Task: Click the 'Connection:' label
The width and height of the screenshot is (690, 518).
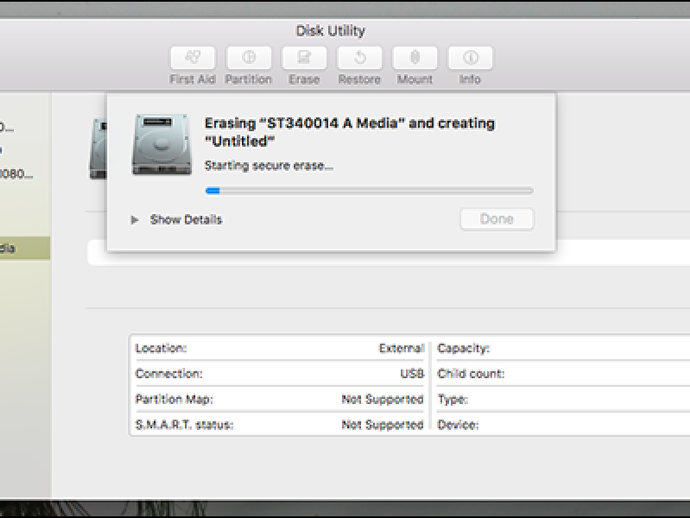Action: point(169,374)
